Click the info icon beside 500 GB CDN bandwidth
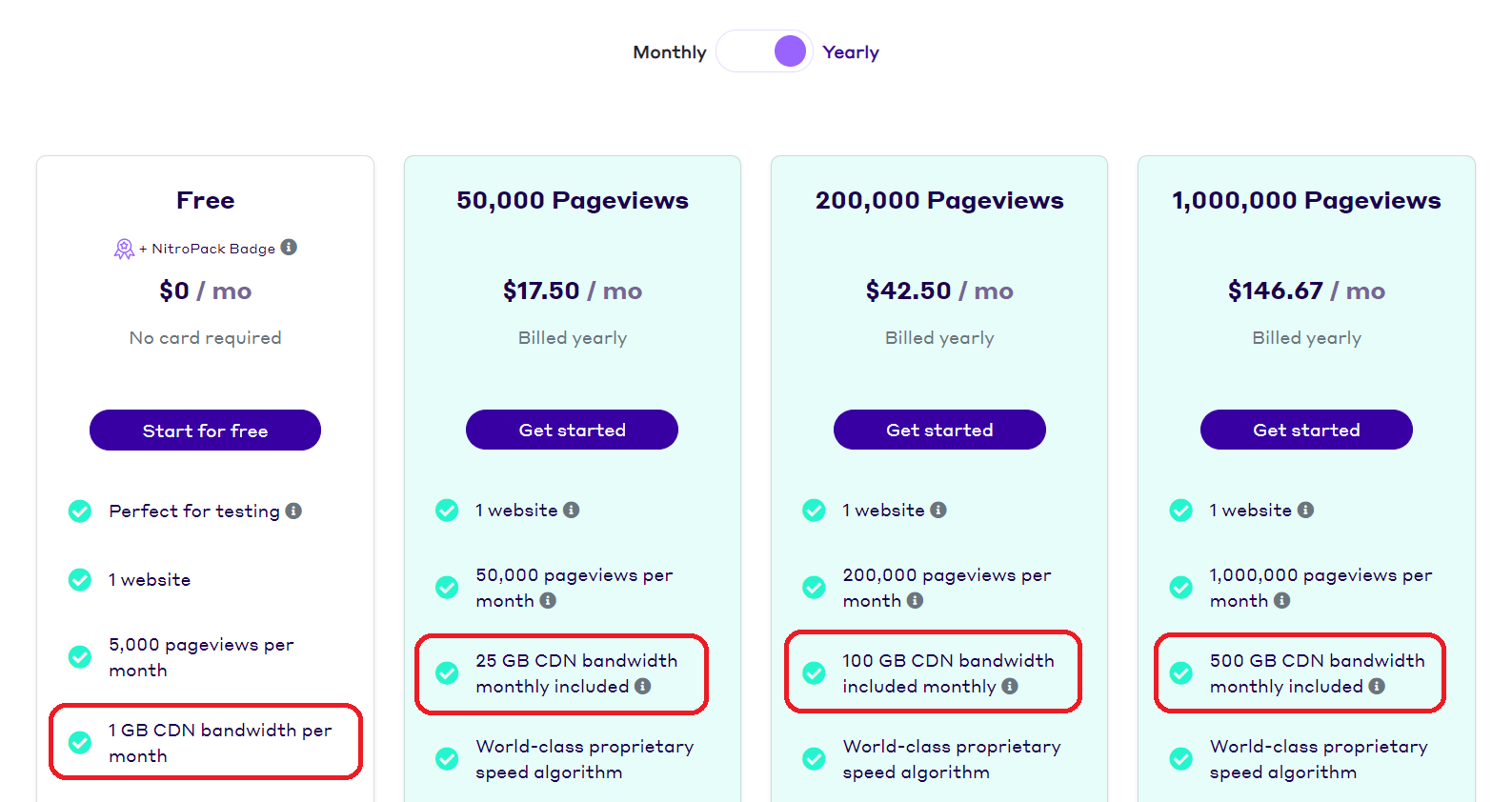1512x802 pixels. [1377, 686]
